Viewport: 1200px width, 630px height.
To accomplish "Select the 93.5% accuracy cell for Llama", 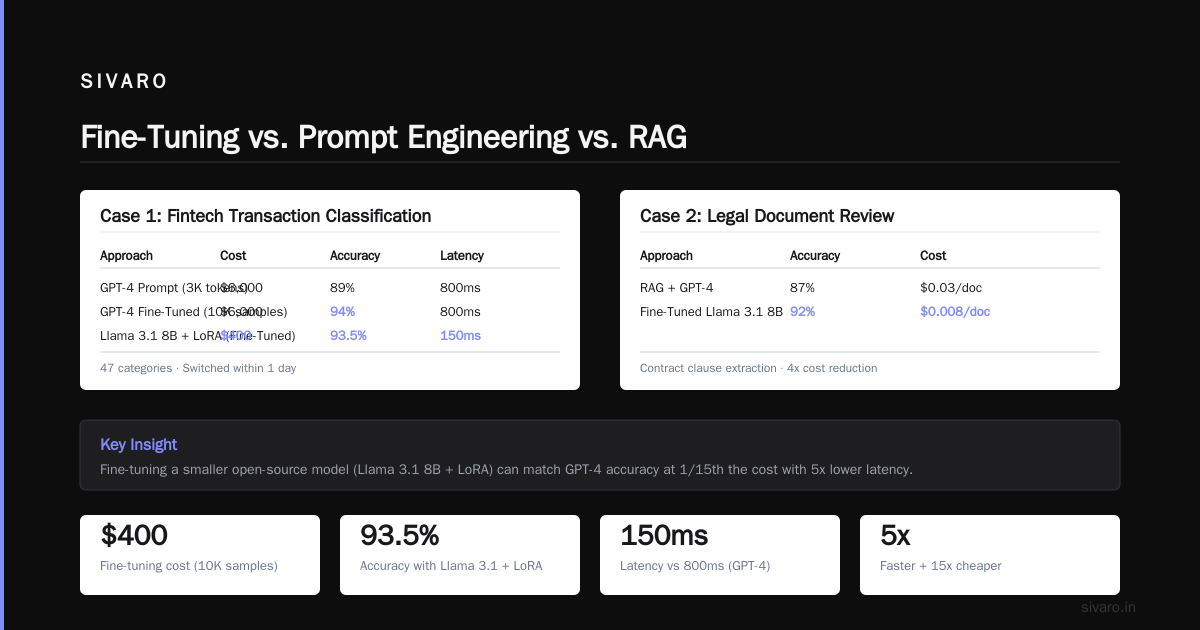I will [348, 336].
